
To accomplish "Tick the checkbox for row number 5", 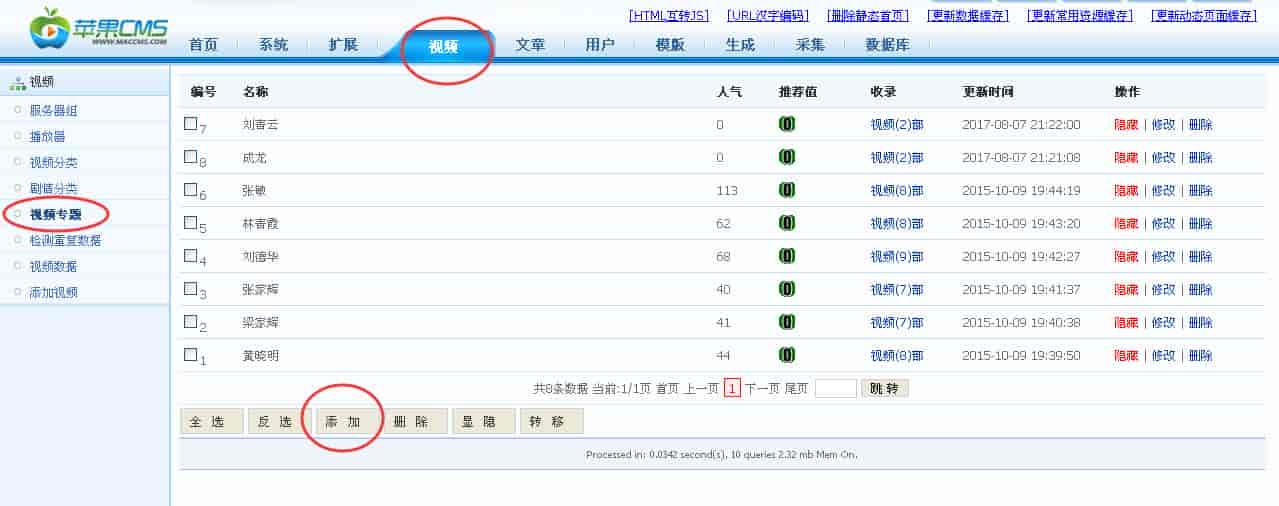I will point(191,222).
